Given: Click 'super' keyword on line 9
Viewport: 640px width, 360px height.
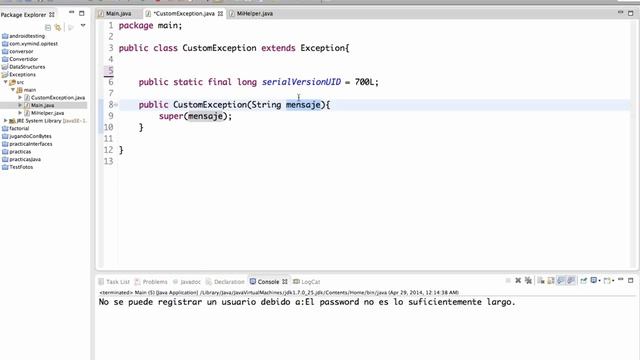Looking at the screenshot, I should [x=171, y=116].
